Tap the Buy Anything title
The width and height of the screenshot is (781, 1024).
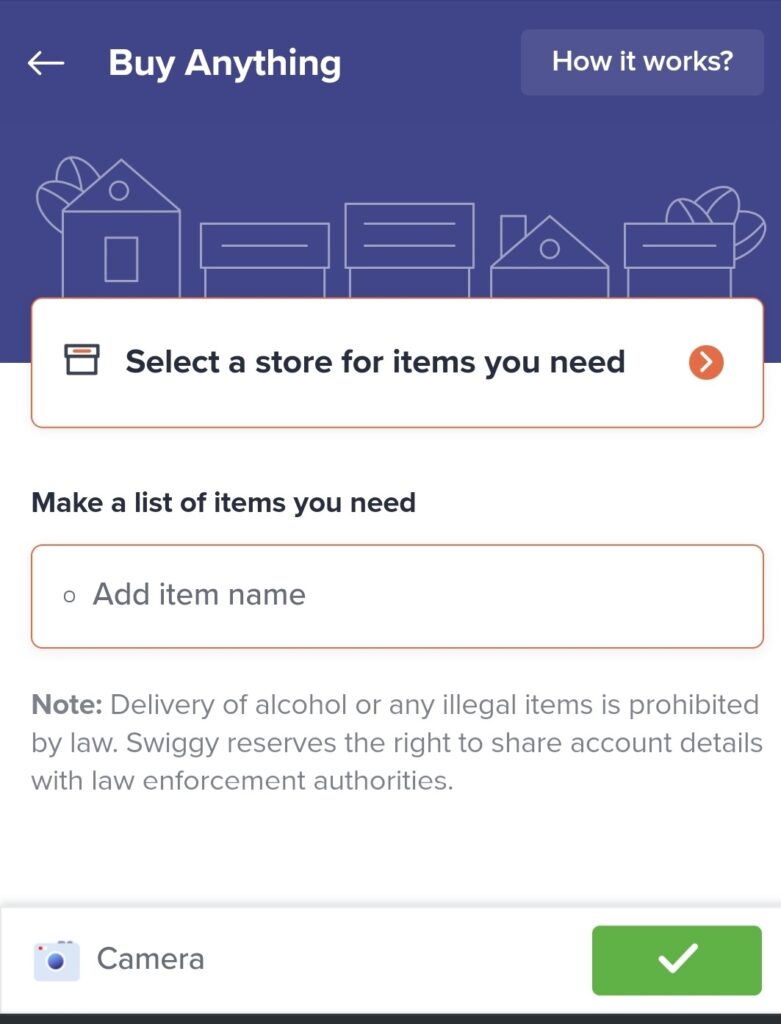(x=225, y=64)
